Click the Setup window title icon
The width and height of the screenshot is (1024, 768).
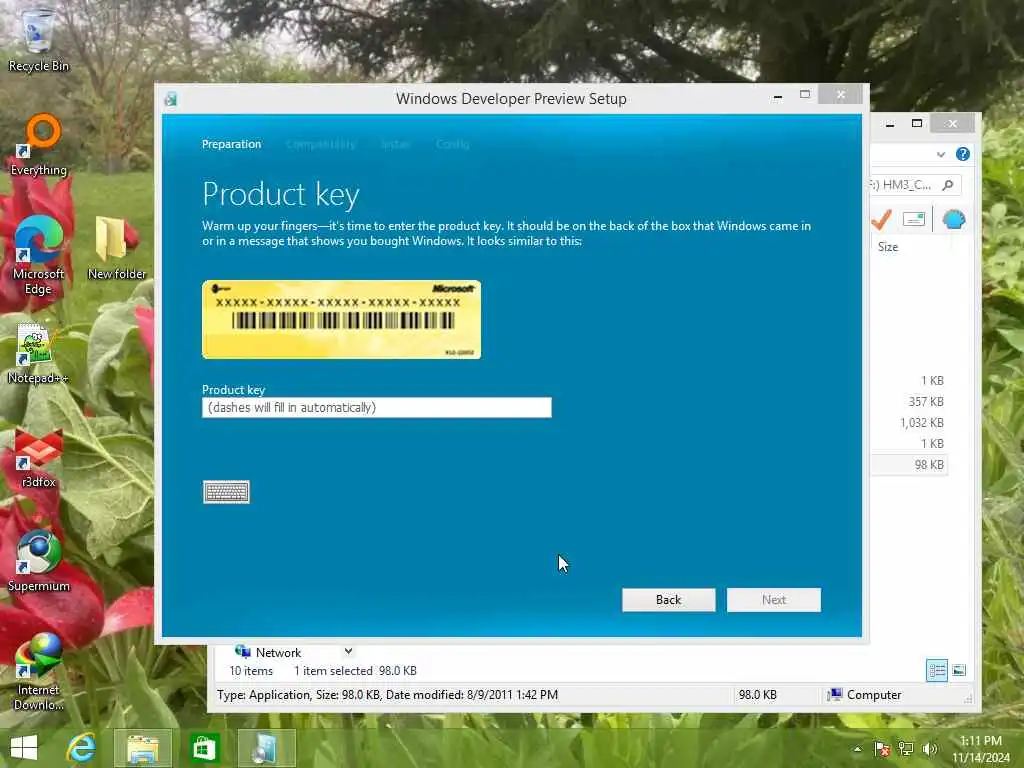171,99
